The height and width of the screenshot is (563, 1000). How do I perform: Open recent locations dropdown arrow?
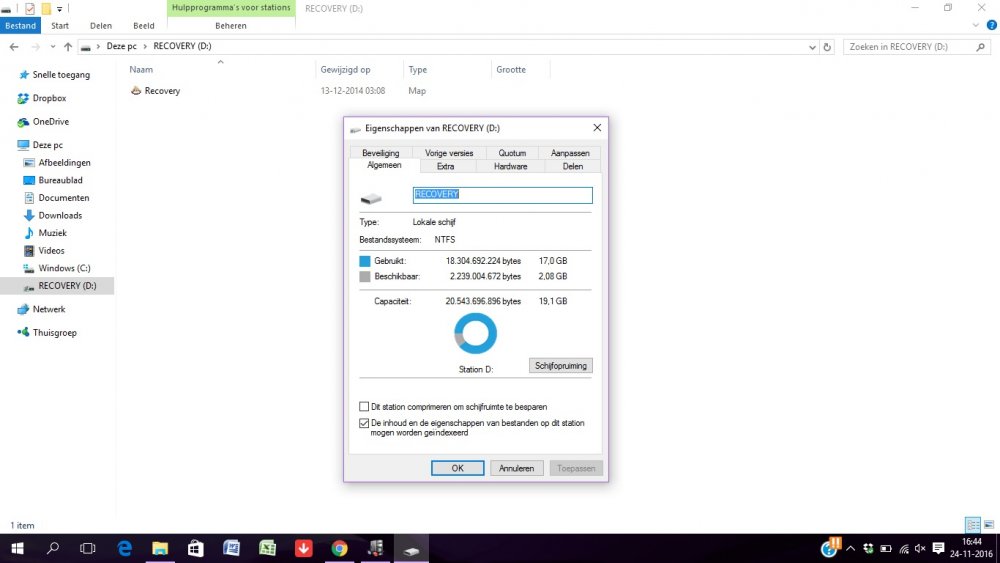tap(52, 47)
